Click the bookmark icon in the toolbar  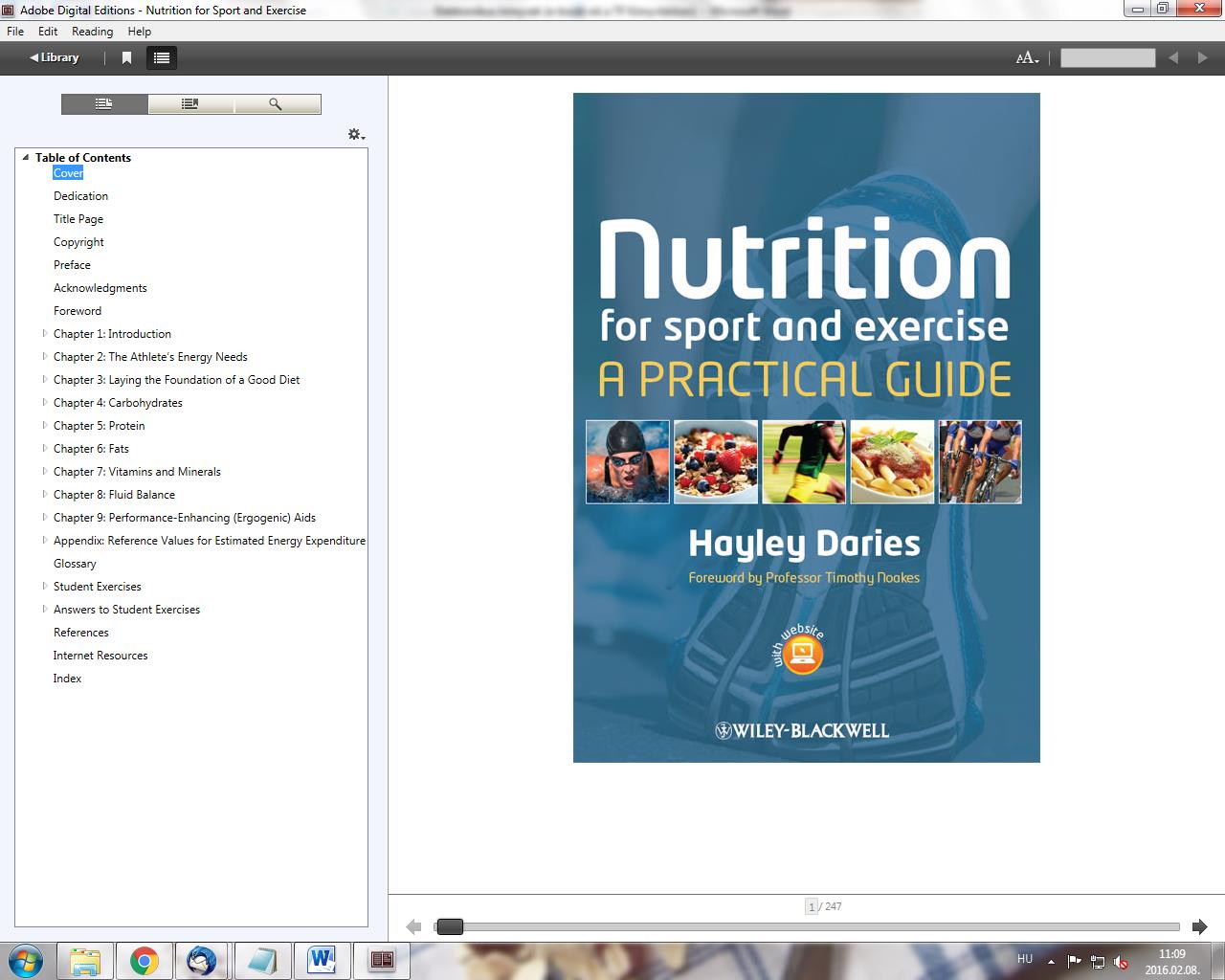(x=126, y=57)
